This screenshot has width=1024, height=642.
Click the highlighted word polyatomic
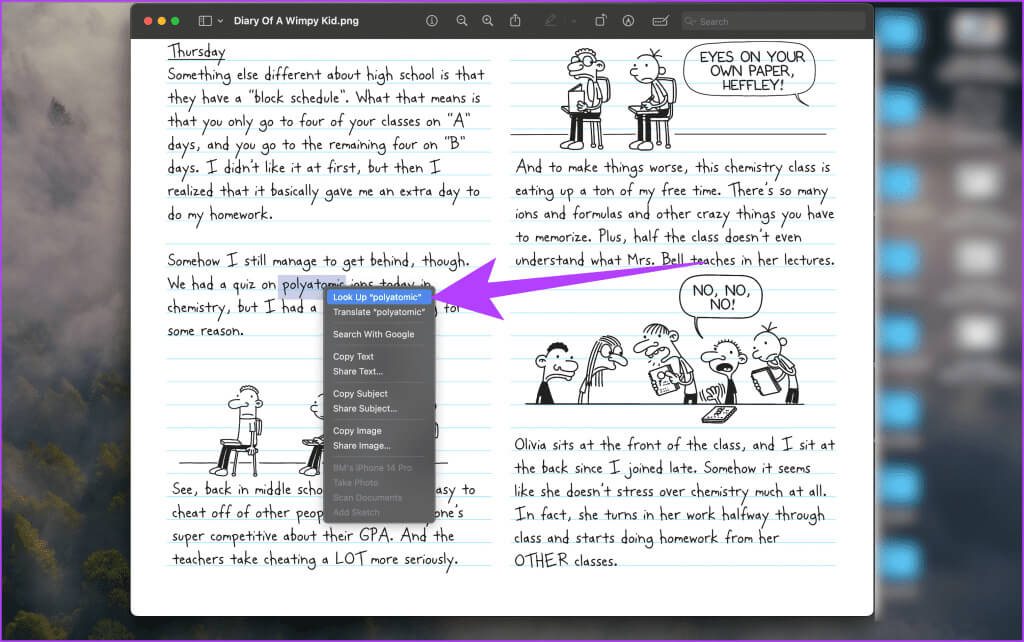click(x=312, y=285)
